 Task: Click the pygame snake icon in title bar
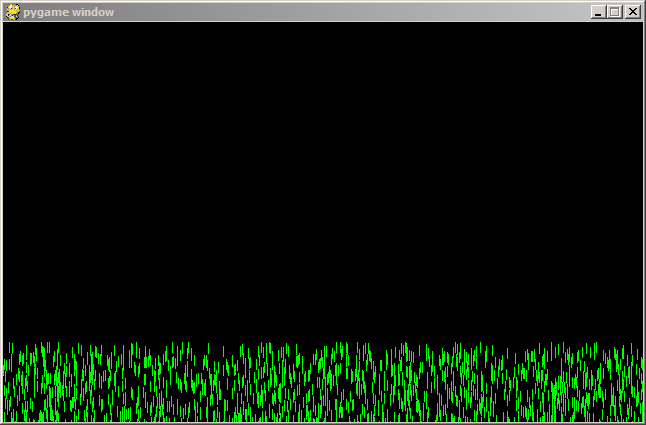pyautogui.click(x=13, y=12)
